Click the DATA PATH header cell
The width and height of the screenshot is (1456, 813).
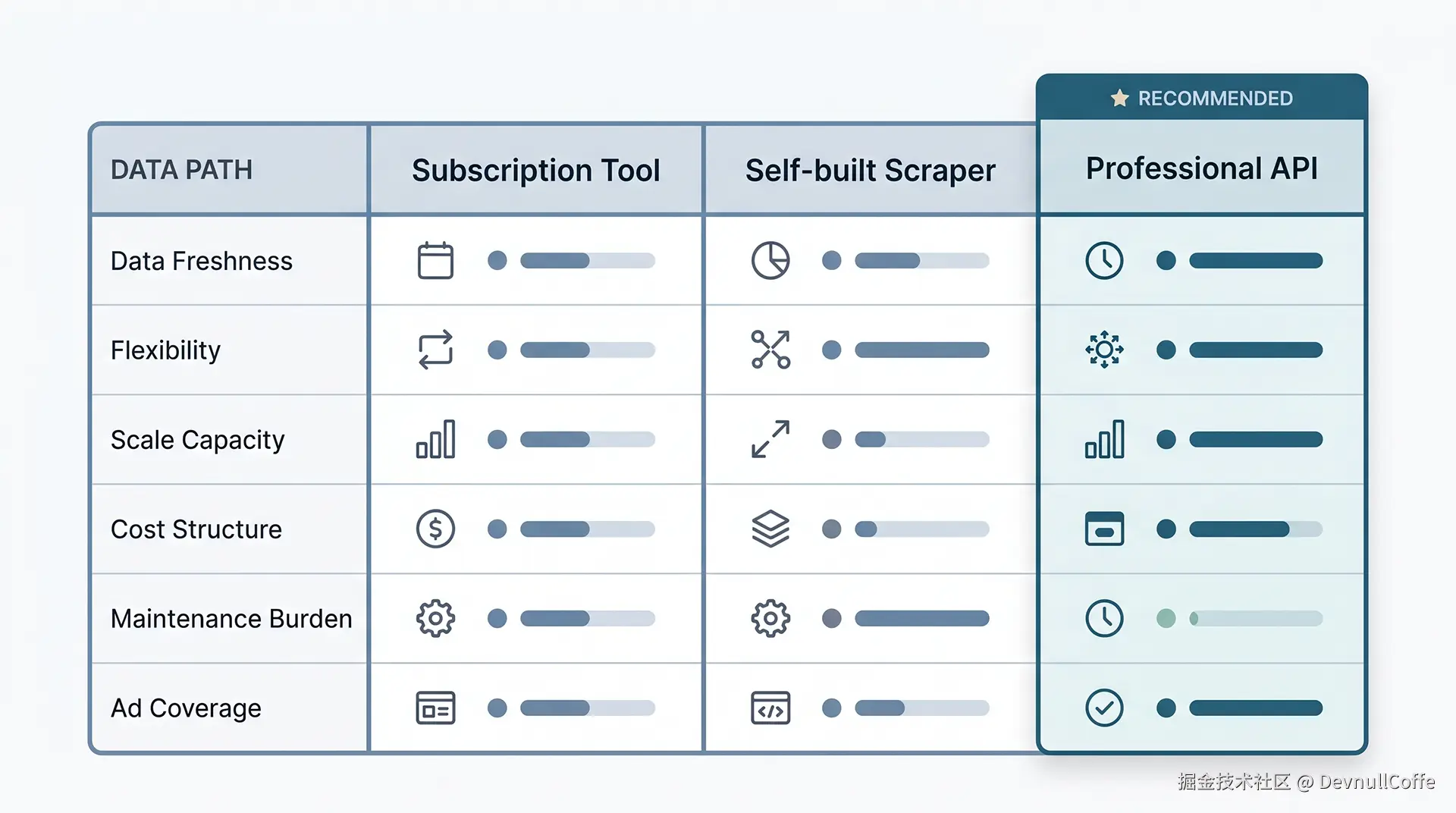[182, 170]
